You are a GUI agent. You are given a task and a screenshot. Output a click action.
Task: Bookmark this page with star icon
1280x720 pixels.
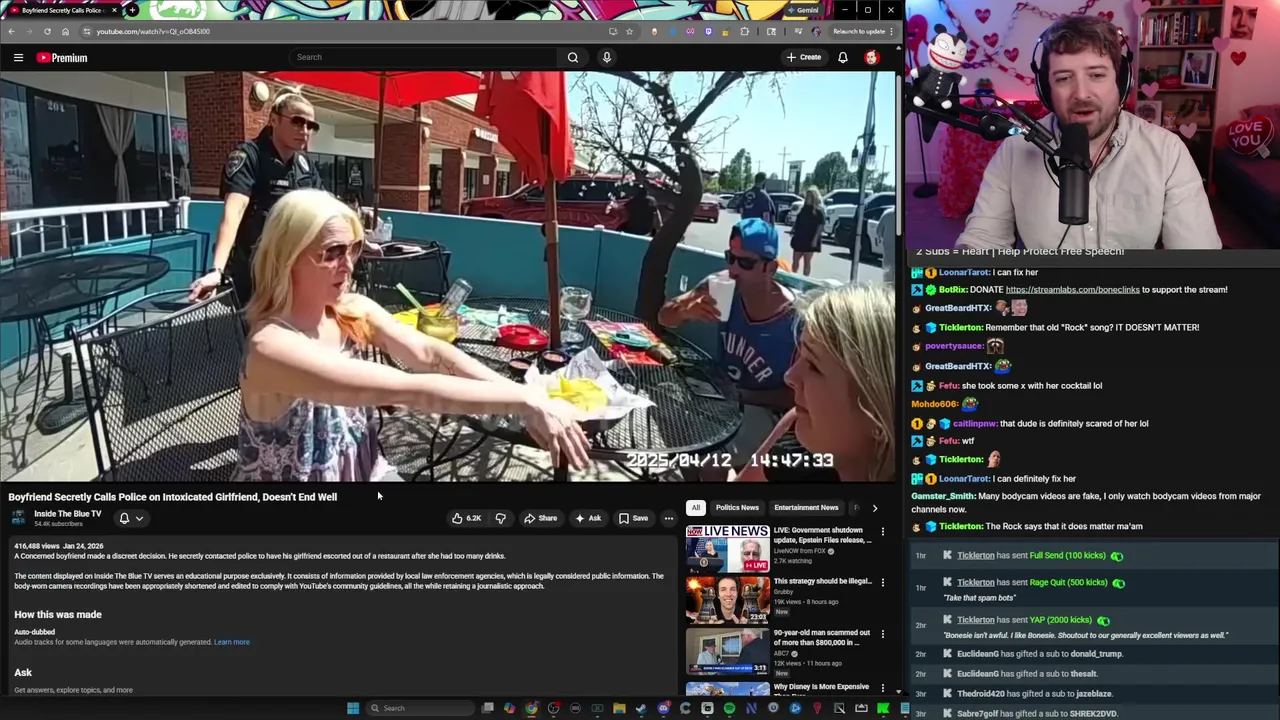point(629,31)
